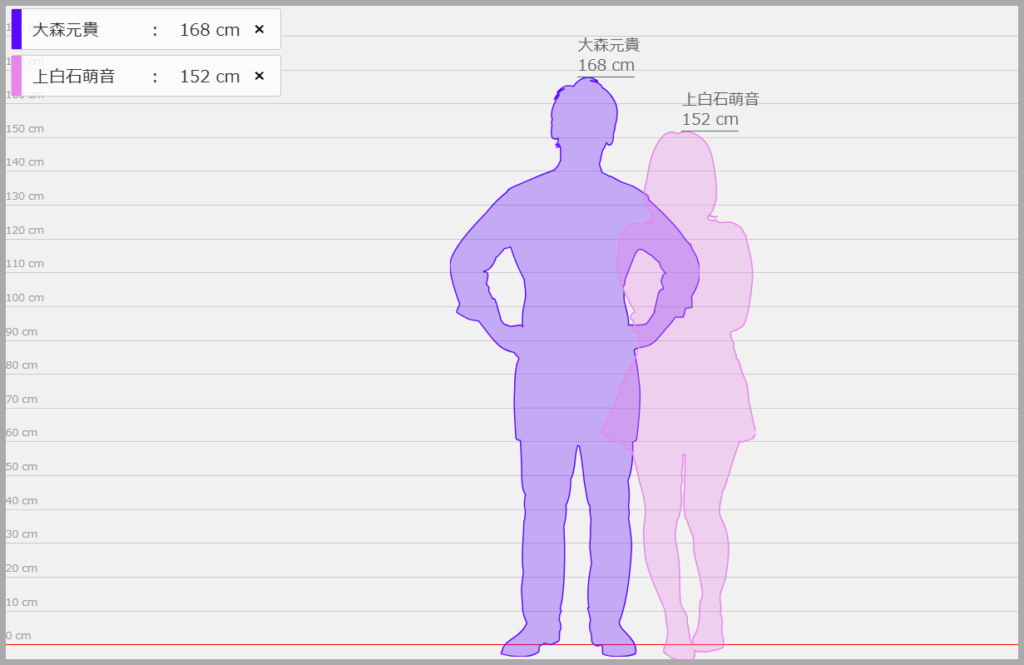
Task: Click the 0 cm axis marker
Action: [18, 636]
